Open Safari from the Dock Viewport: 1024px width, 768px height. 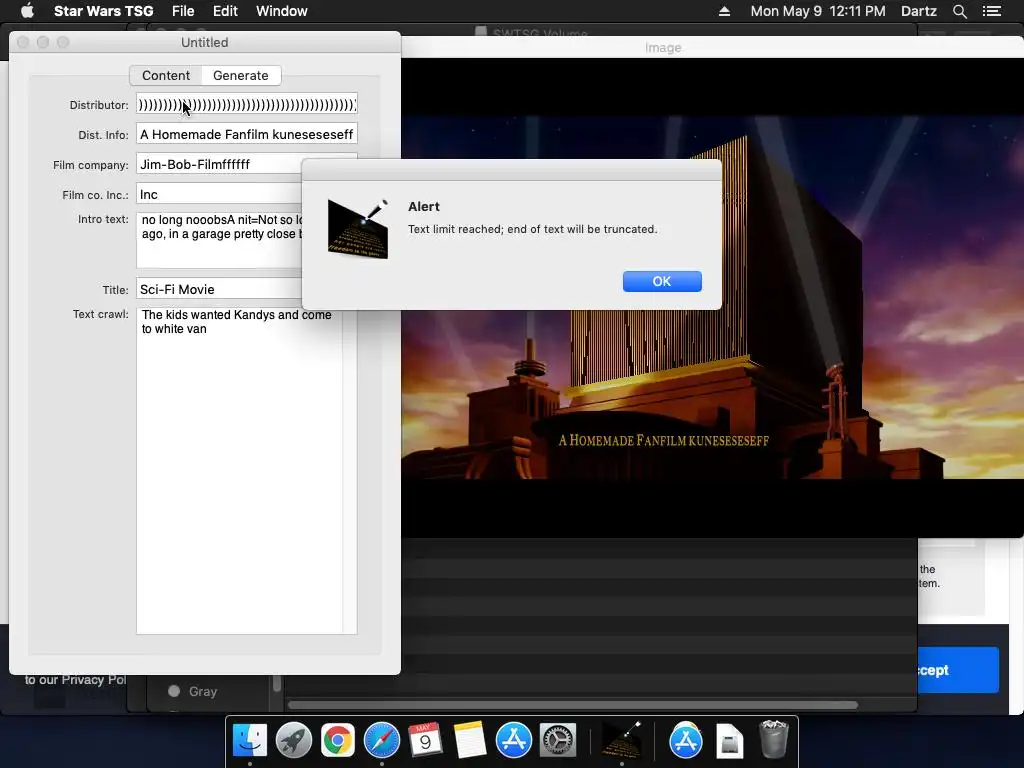pos(381,741)
